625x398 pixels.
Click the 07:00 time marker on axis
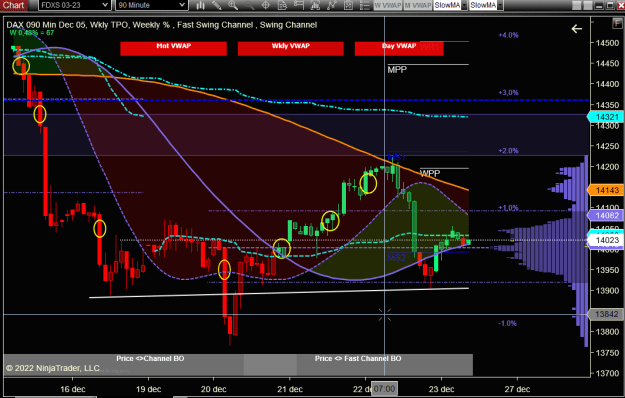coord(384,389)
